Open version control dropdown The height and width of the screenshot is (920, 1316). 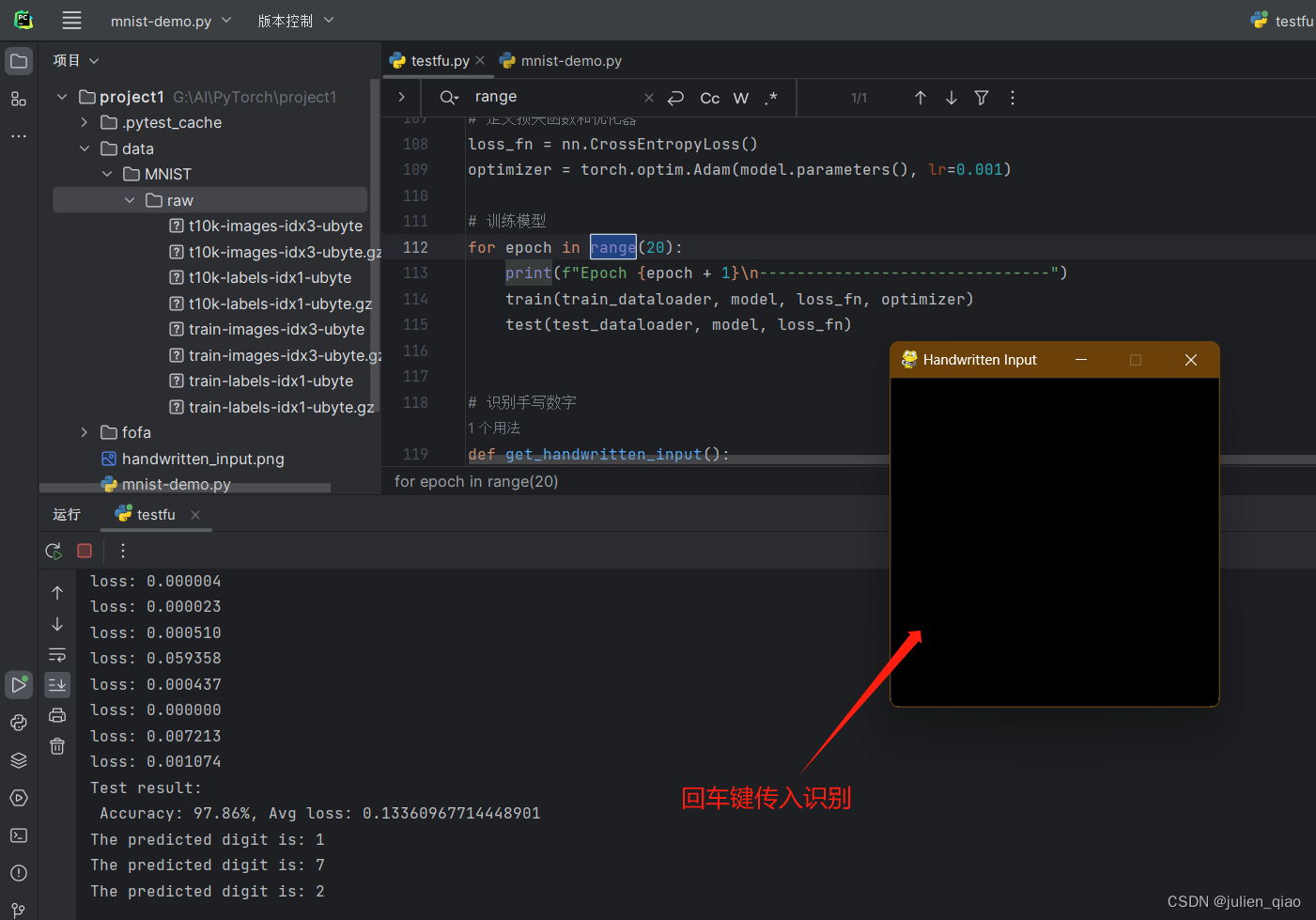click(x=295, y=21)
